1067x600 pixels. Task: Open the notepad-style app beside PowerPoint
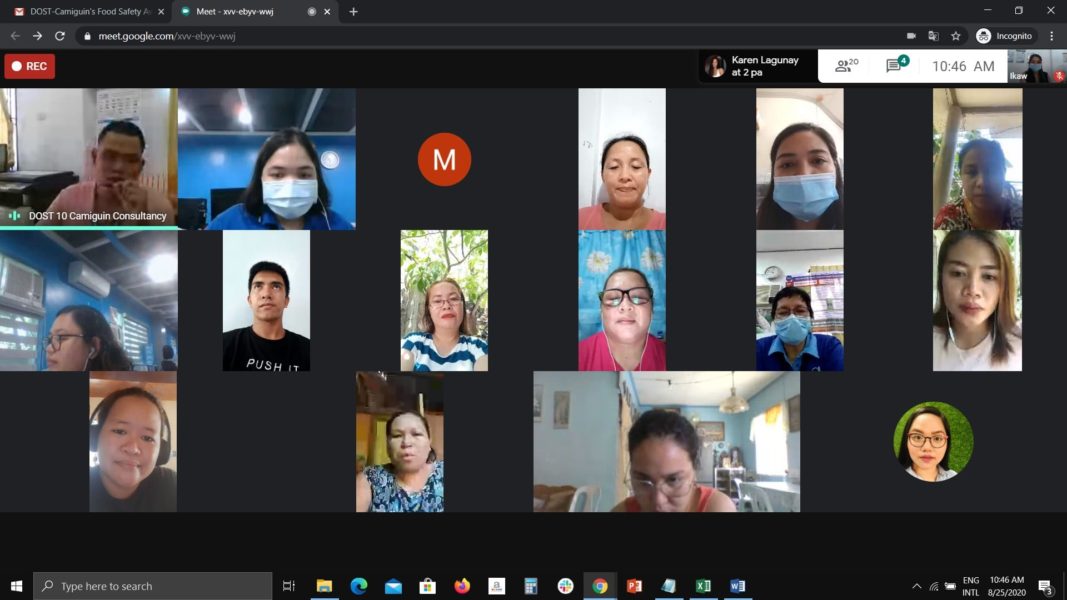click(669, 586)
